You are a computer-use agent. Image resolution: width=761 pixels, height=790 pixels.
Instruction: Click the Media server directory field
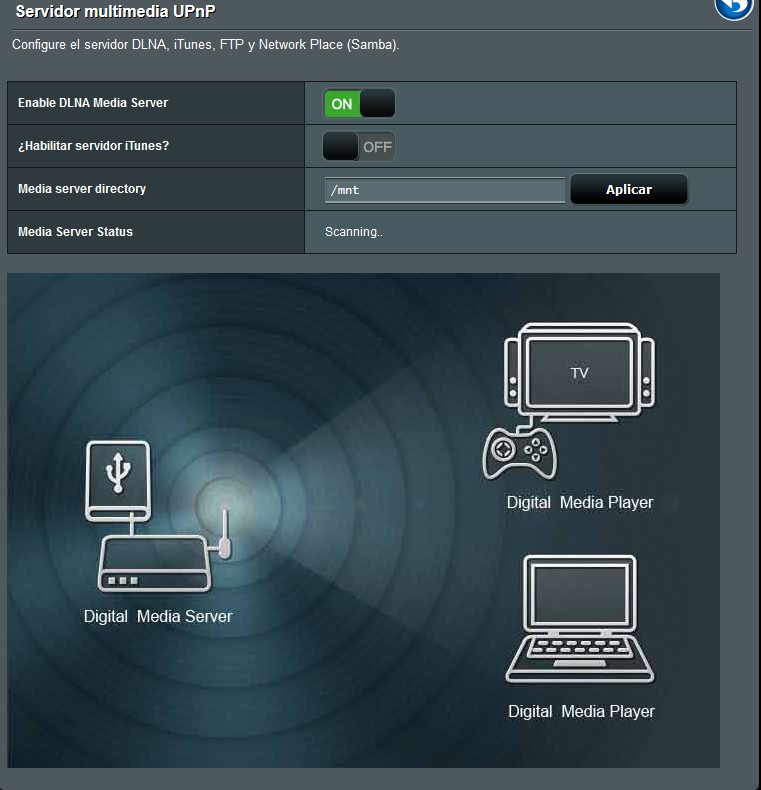pyautogui.click(x=445, y=190)
